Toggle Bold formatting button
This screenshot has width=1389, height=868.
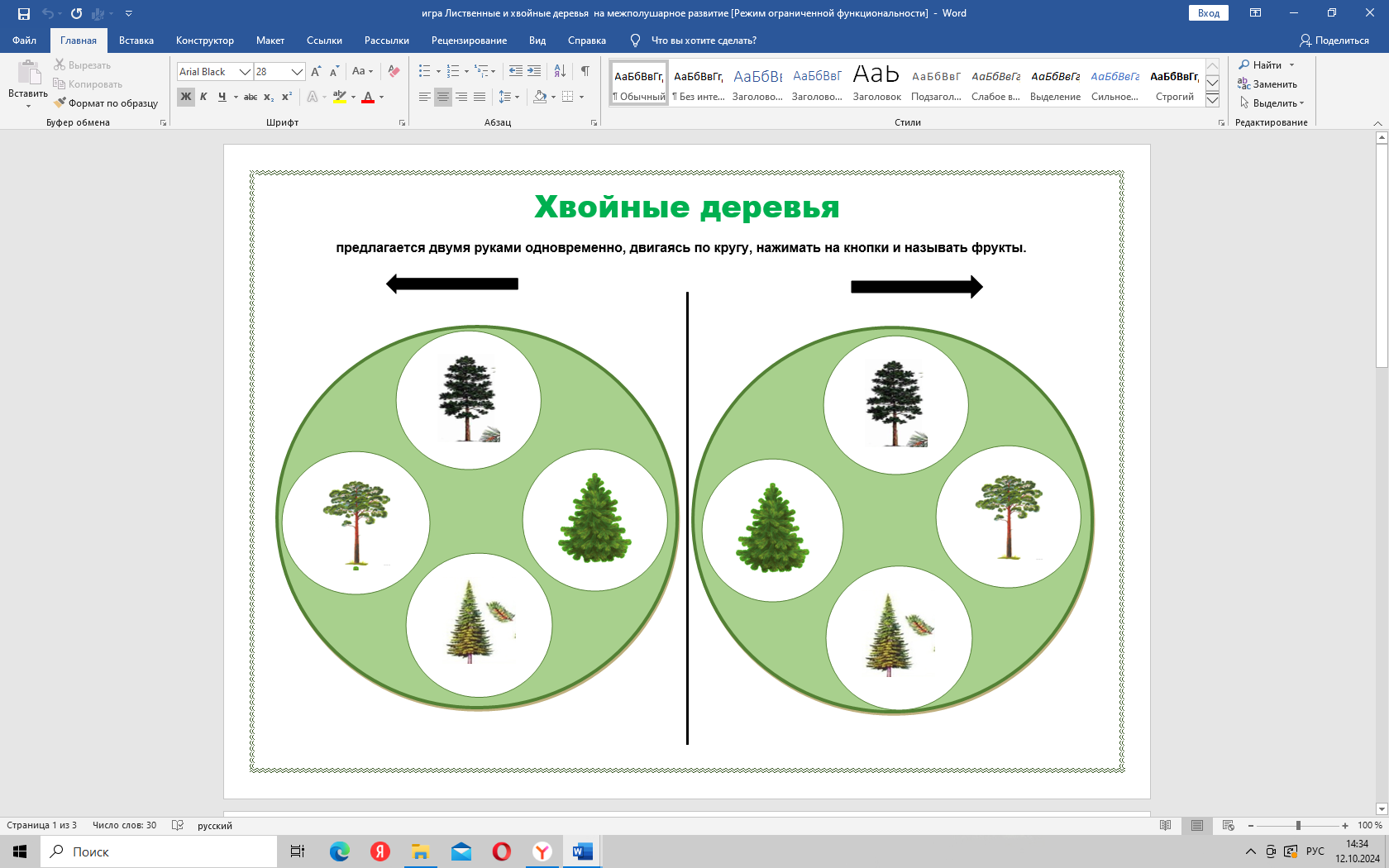tap(186, 97)
